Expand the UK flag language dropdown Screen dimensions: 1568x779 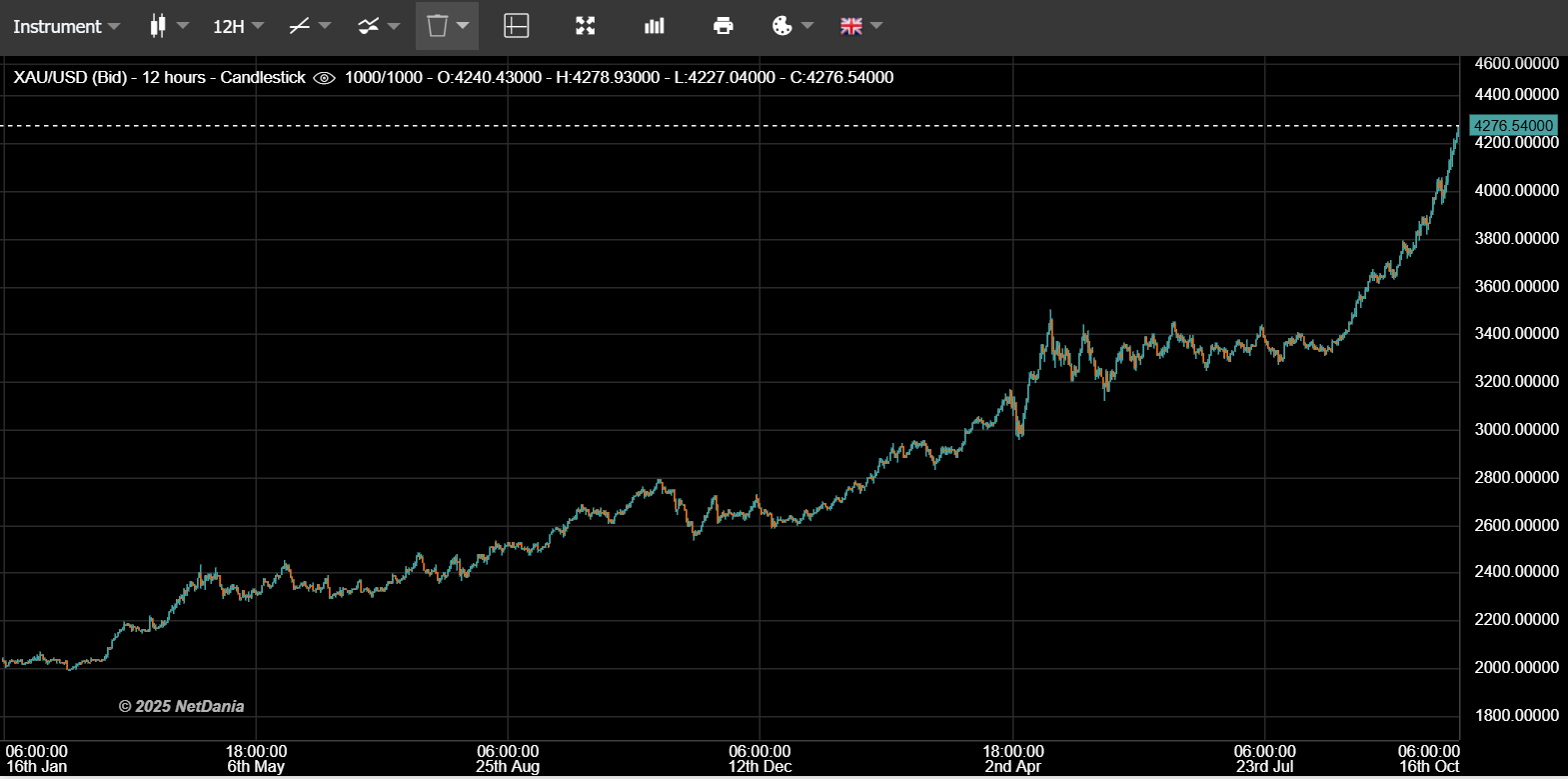[861, 26]
